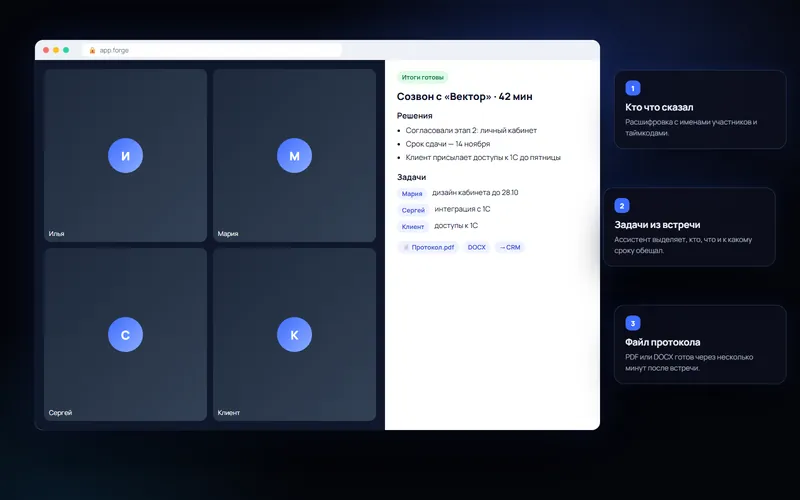Export the protocol as DOCX
The image size is (800, 500).
477,247
